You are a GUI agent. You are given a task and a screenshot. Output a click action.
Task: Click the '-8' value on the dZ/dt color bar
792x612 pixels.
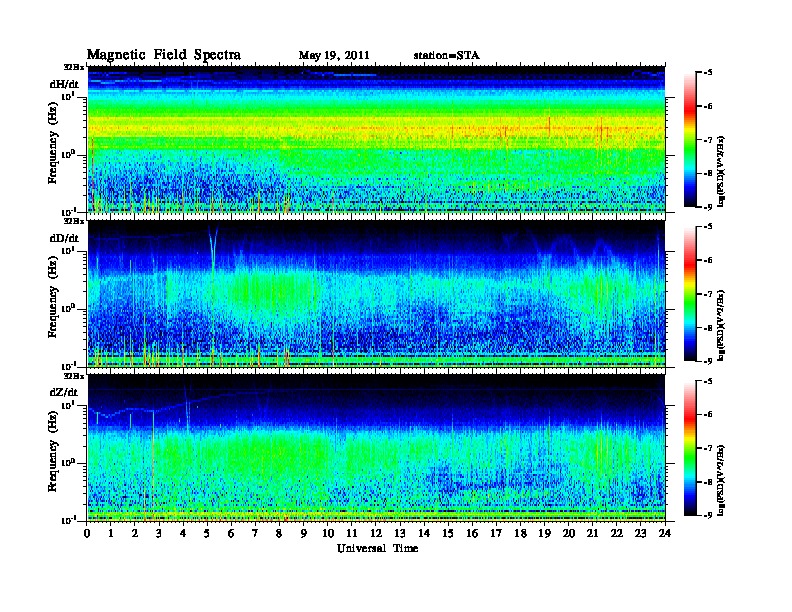click(708, 482)
